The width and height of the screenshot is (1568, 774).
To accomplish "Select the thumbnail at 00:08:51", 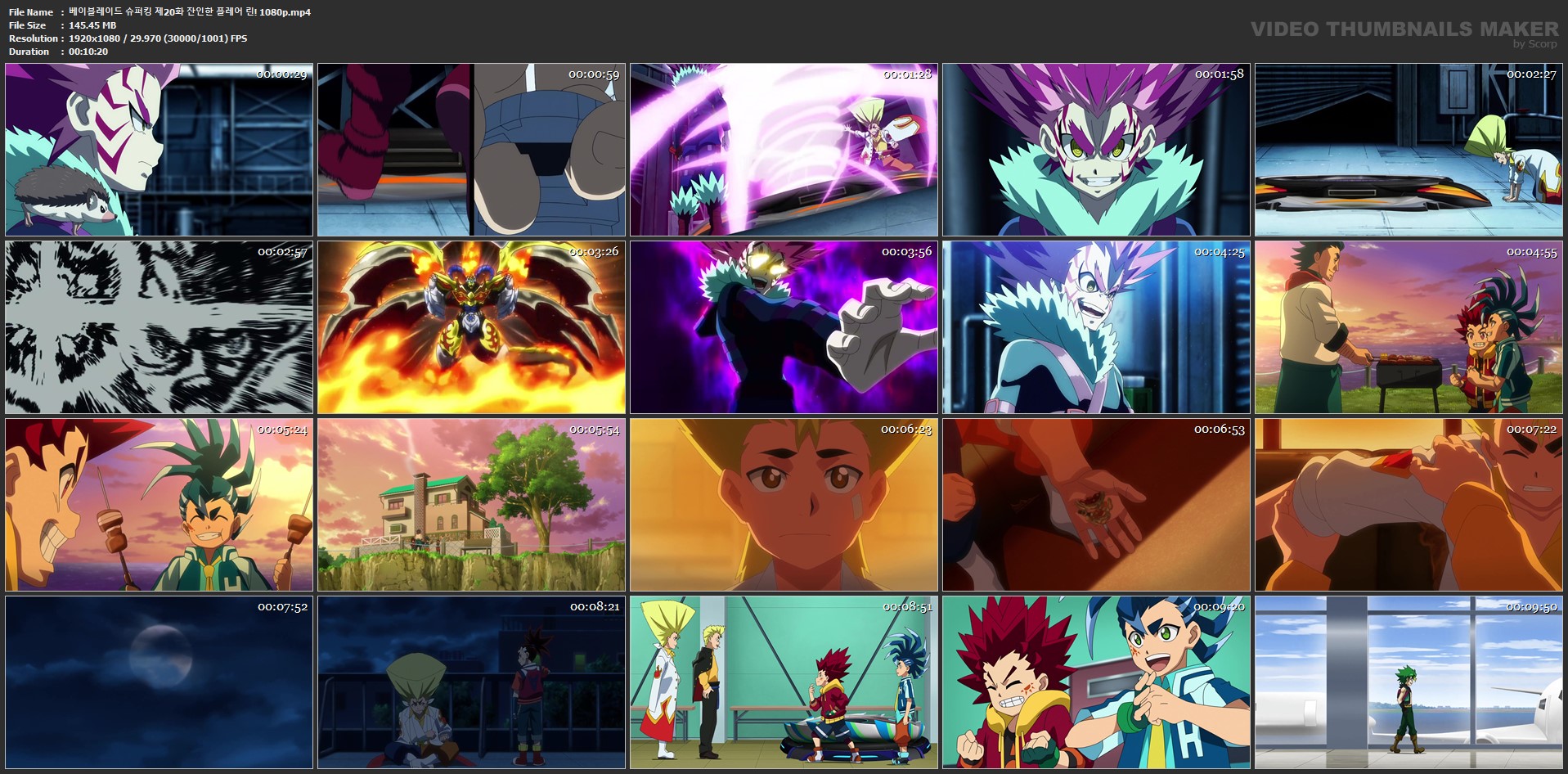I will [784, 682].
